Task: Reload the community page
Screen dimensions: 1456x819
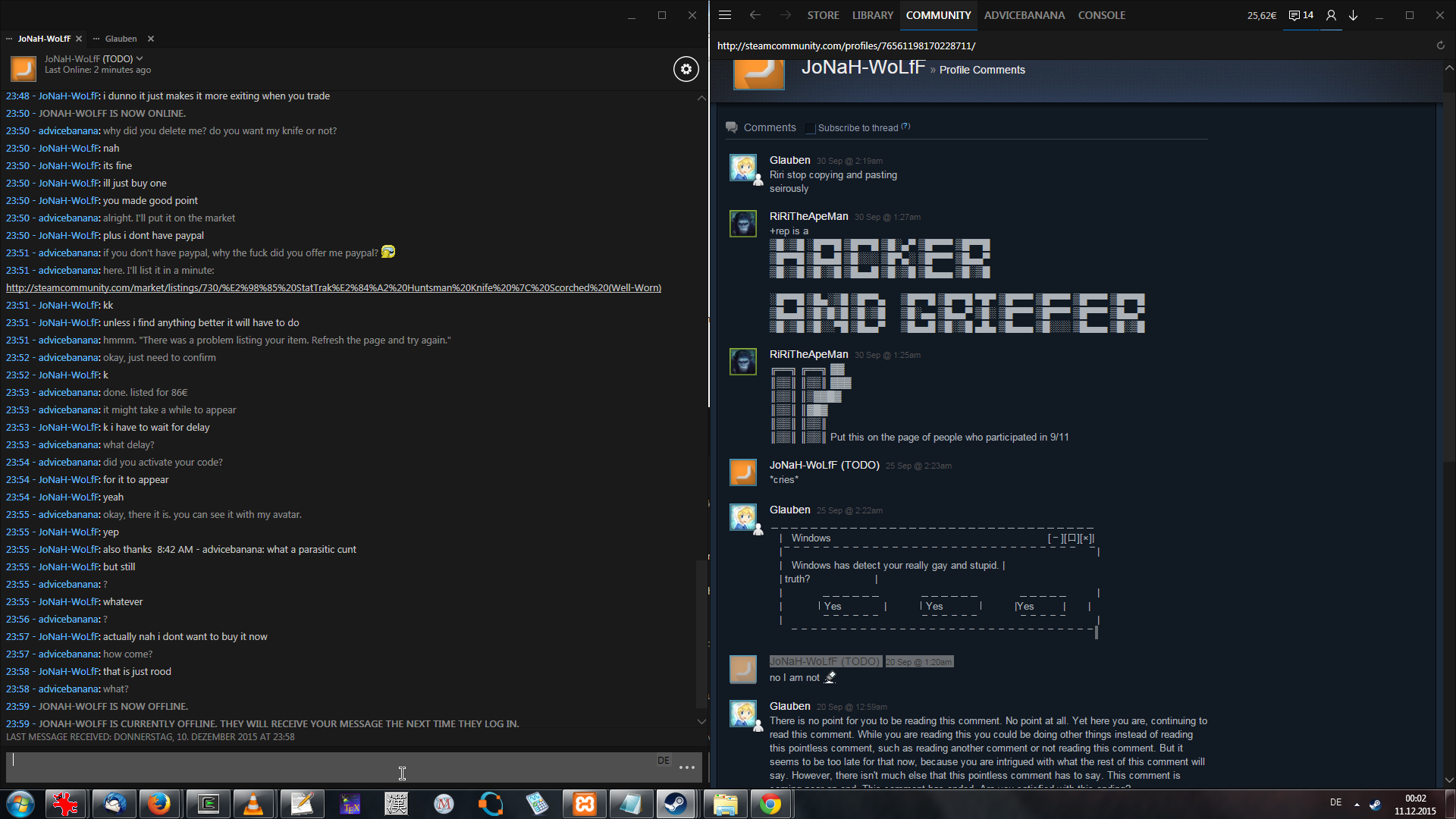Action: click(x=1440, y=45)
